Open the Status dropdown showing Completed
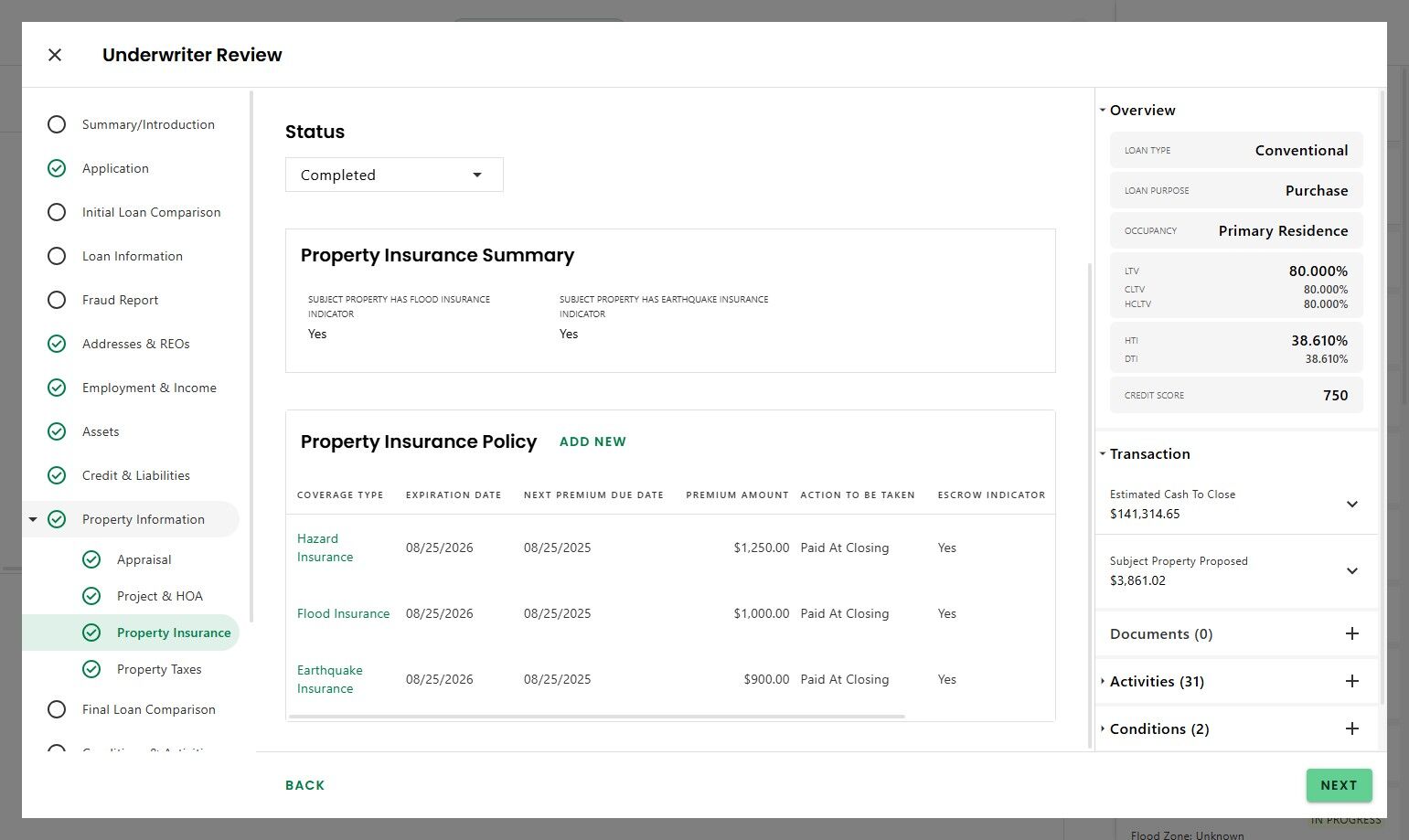This screenshot has height=840, width=1409. click(394, 175)
